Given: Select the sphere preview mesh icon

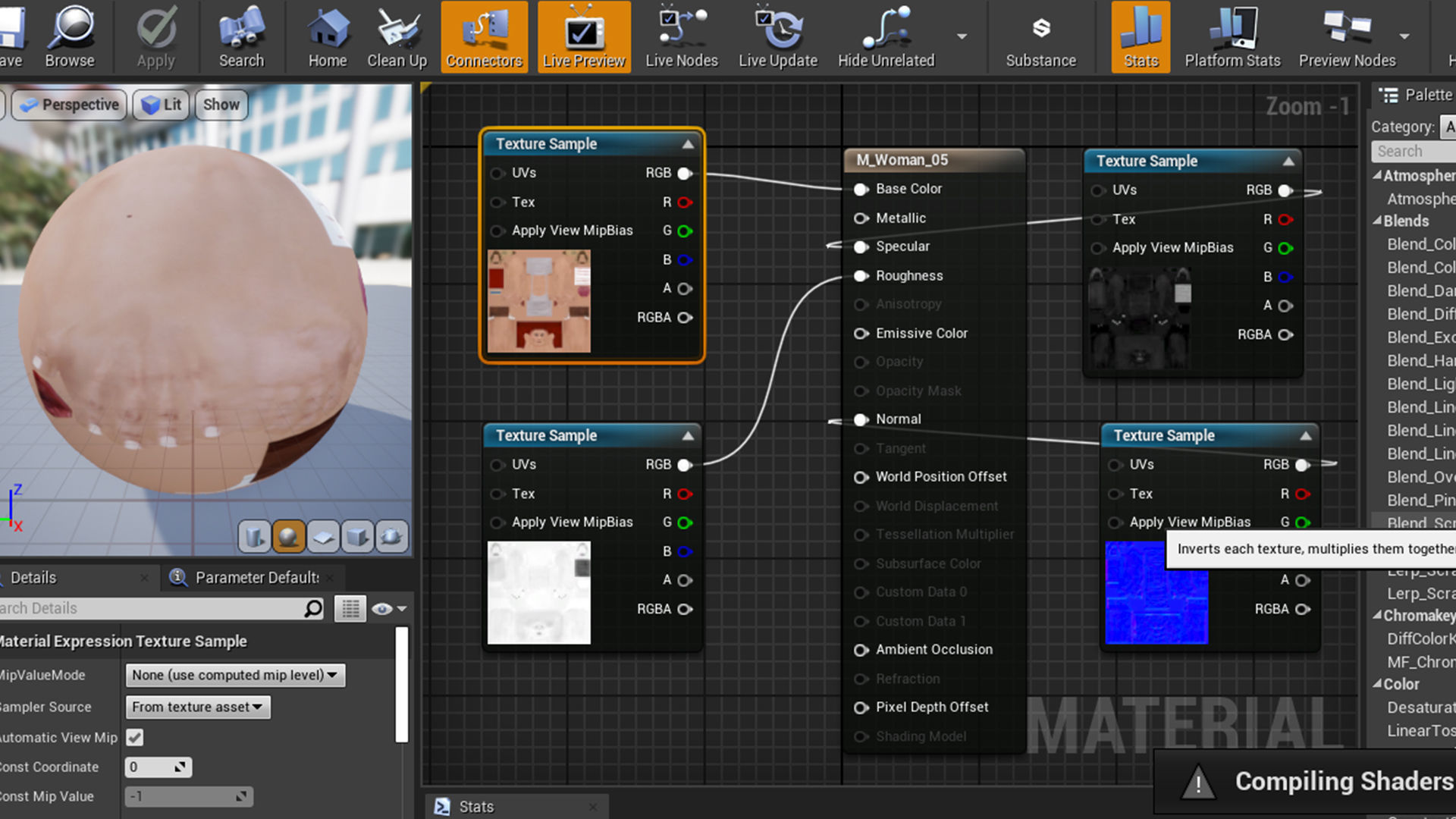Looking at the screenshot, I should (x=288, y=537).
